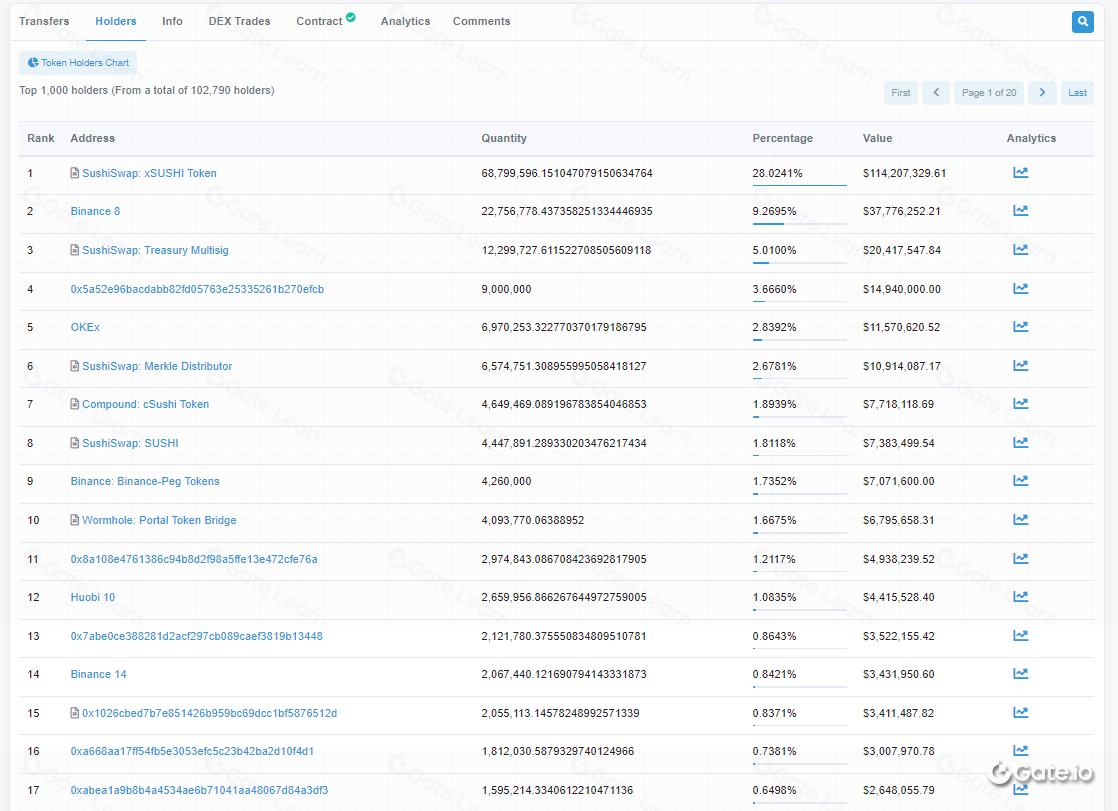Open the Binance 8 address link
The width and height of the screenshot is (1118, 811).
click(96, 211)
